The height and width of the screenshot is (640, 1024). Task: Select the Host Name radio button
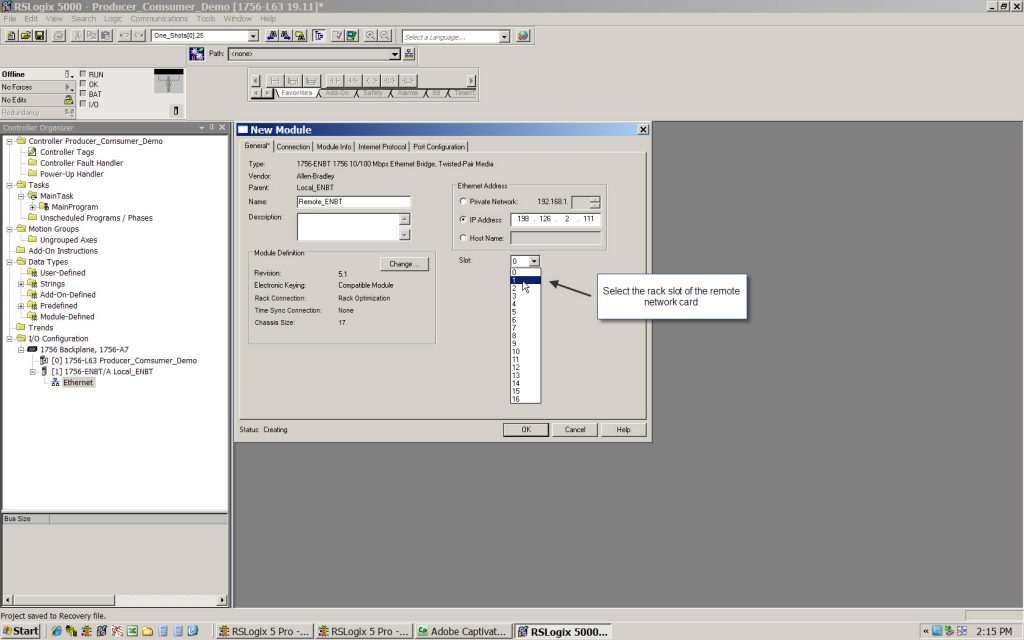click(464, 238)
